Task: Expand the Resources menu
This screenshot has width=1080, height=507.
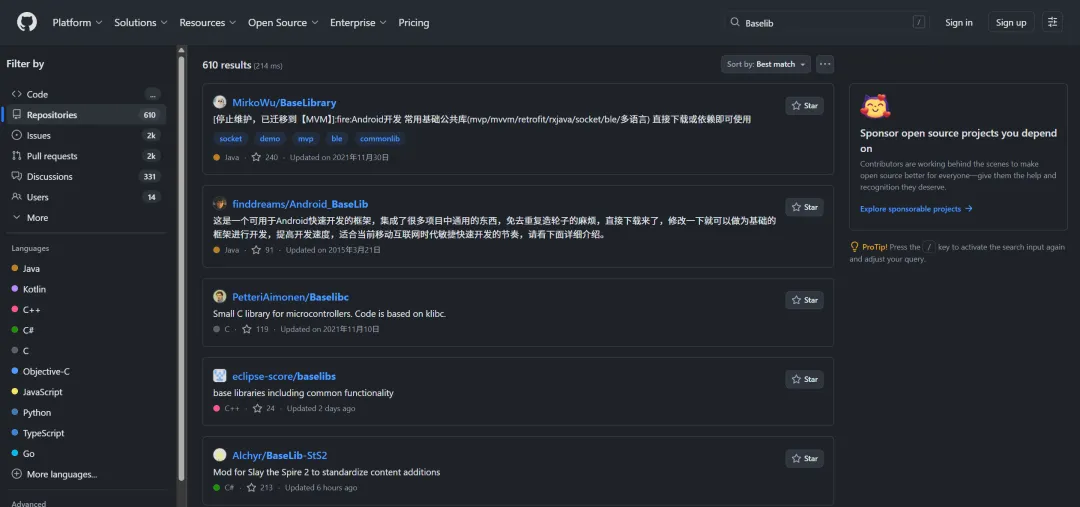Action: pyautogui.click(x=208, y=23)
